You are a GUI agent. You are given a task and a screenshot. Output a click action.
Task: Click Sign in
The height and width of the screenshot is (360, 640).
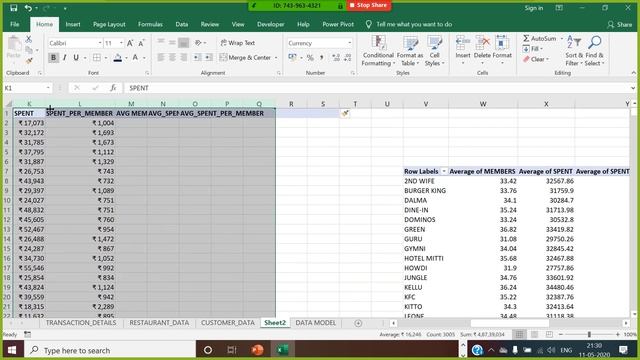533,8
